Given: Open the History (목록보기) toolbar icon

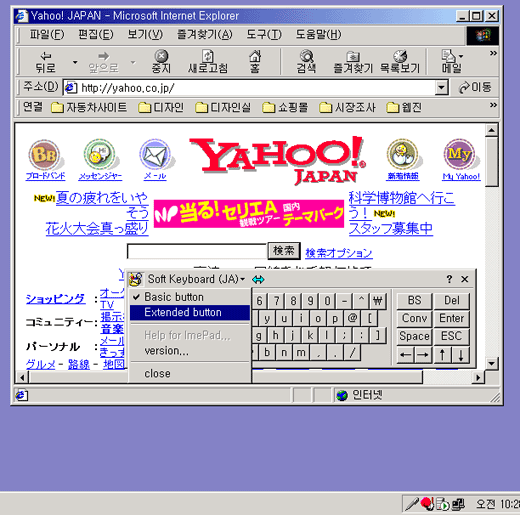Looking at the screenshot, I should 400,56.
